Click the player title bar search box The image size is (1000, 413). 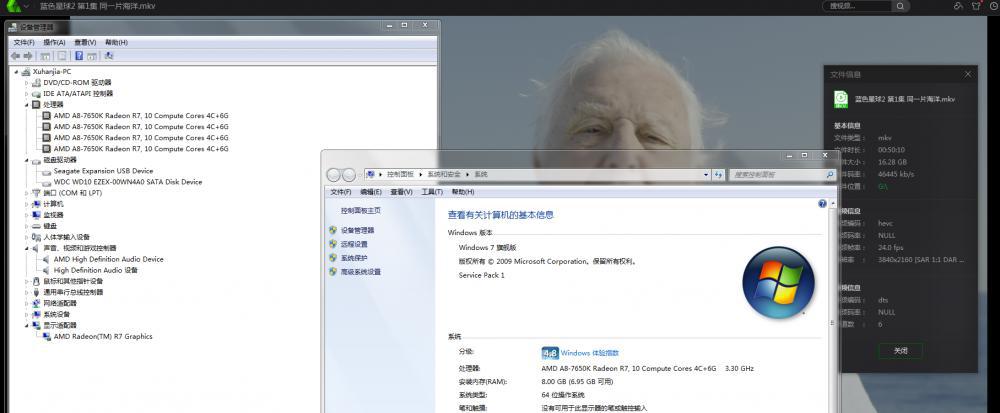tap(857, 6)
